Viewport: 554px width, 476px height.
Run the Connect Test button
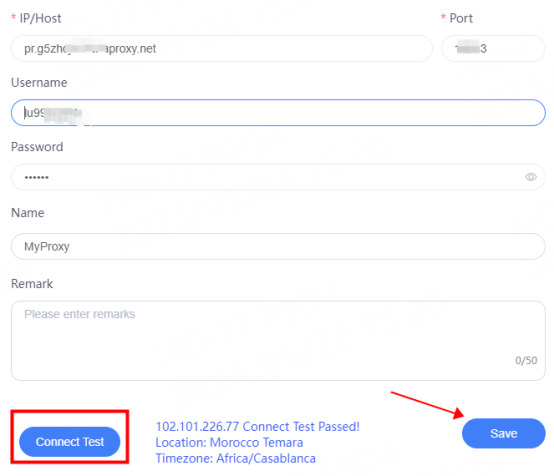(x=70, y=442)
